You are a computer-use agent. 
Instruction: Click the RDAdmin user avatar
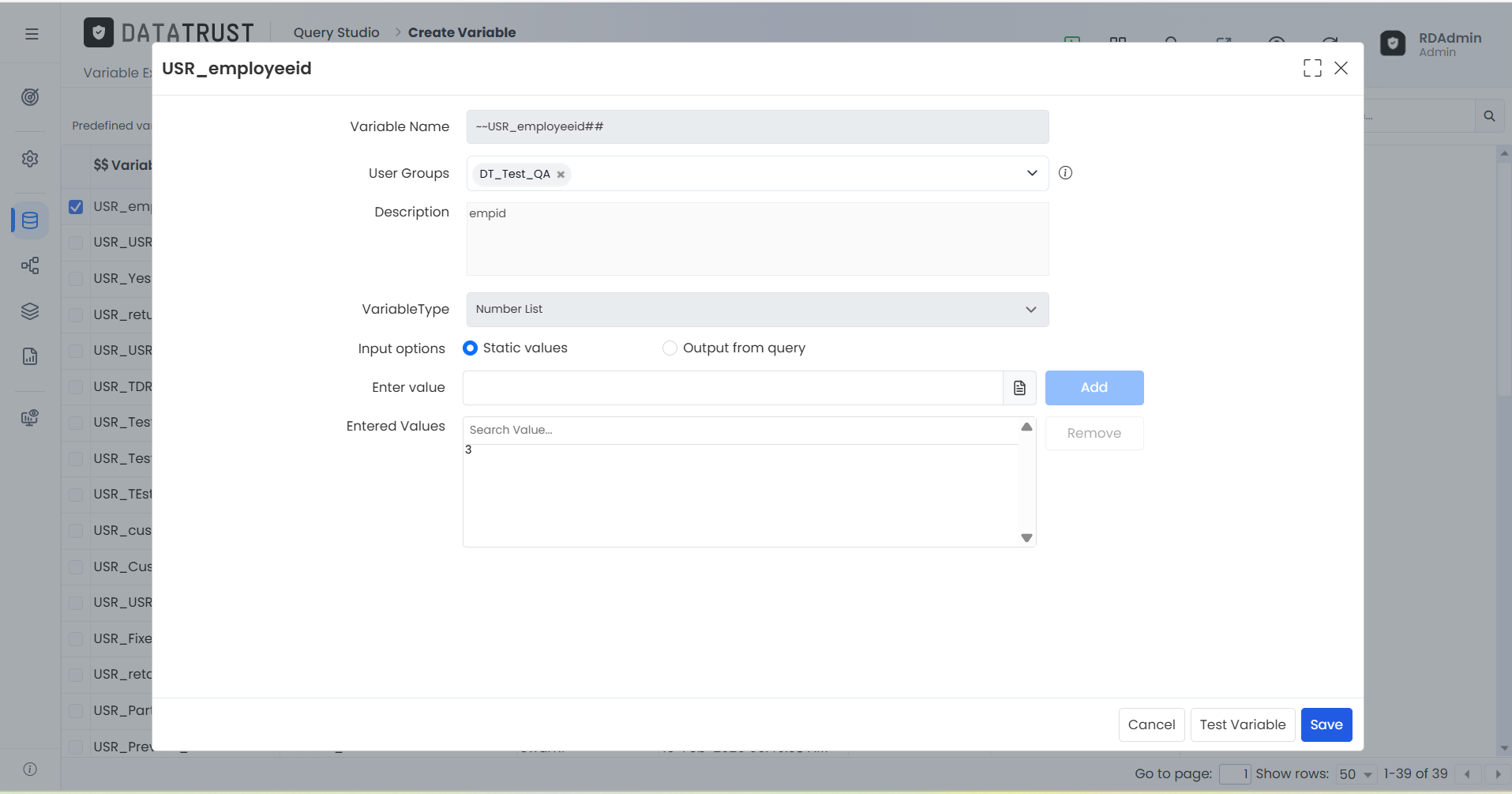click(1393, 43)
